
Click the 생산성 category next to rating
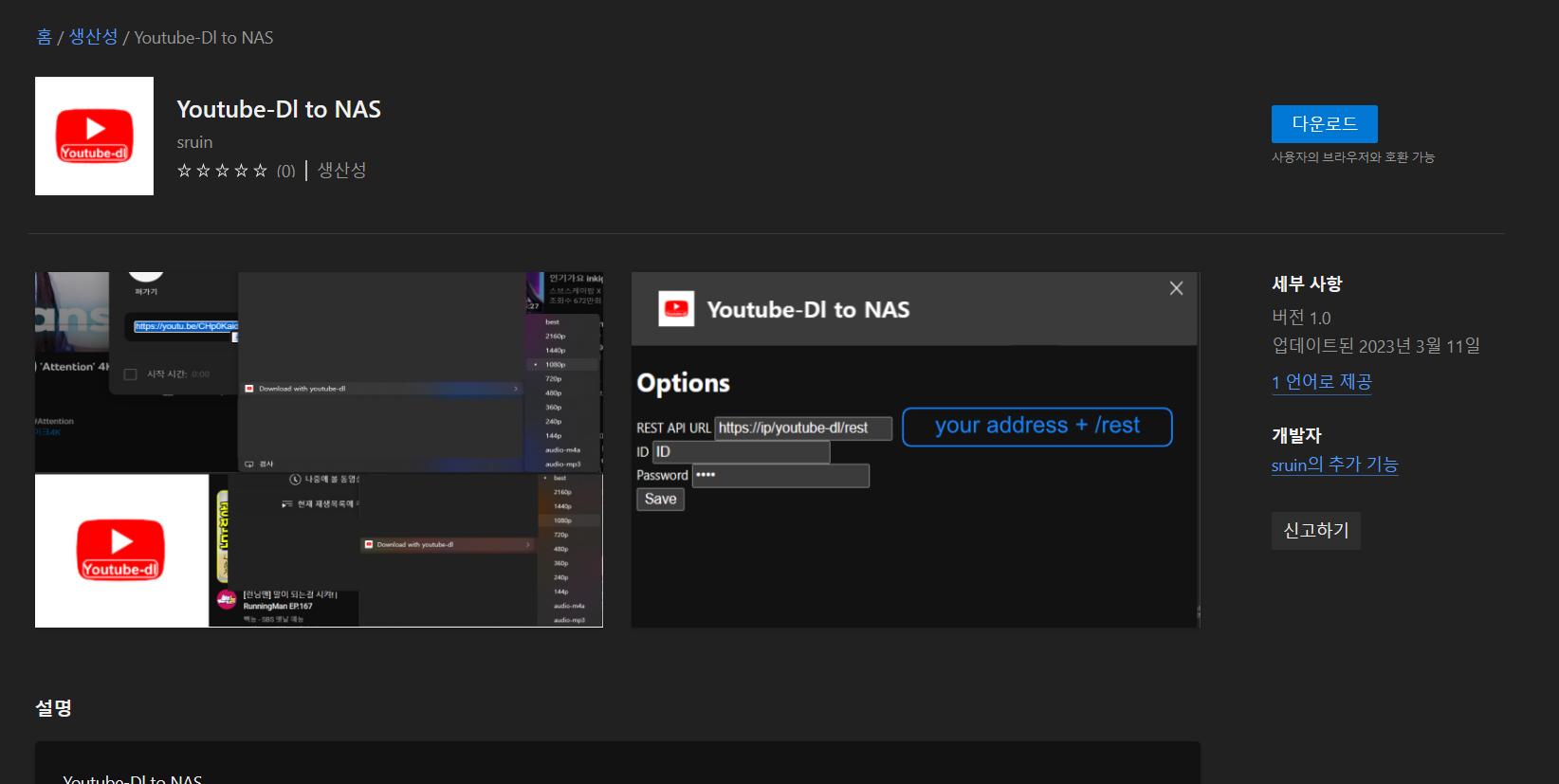click(x=341, y=171)
